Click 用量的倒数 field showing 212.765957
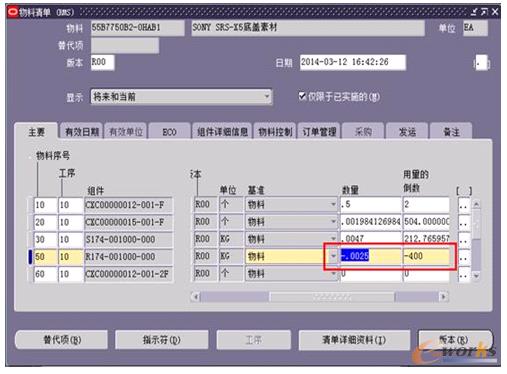The height and width of the screenshot is (374, 507). (x=426, y=239)
